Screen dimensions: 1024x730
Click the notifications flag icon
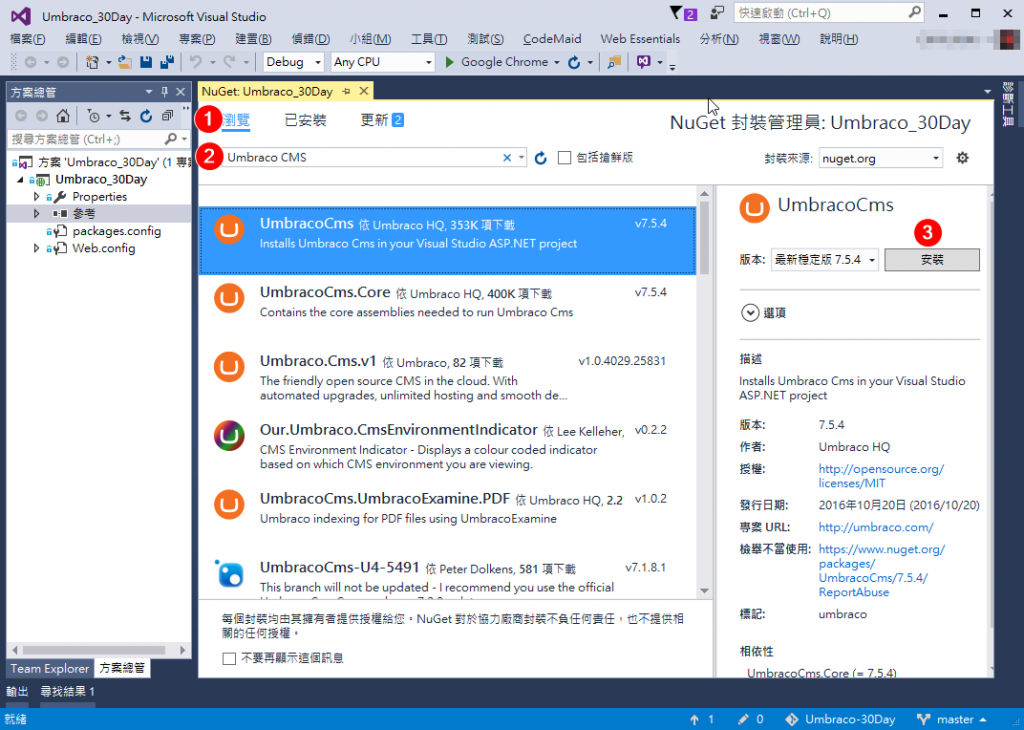point(676,12)
